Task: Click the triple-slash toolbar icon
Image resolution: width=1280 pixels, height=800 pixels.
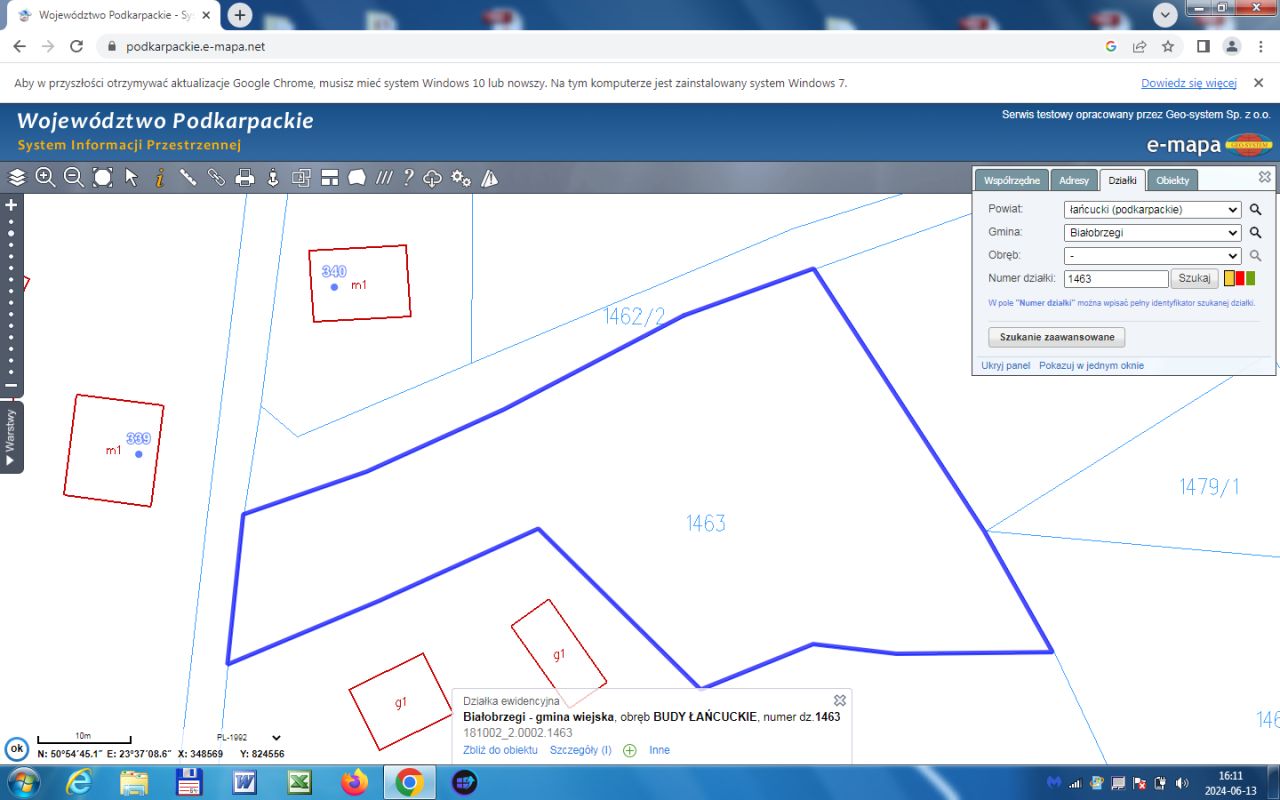Action: click(x=384, y=178)
